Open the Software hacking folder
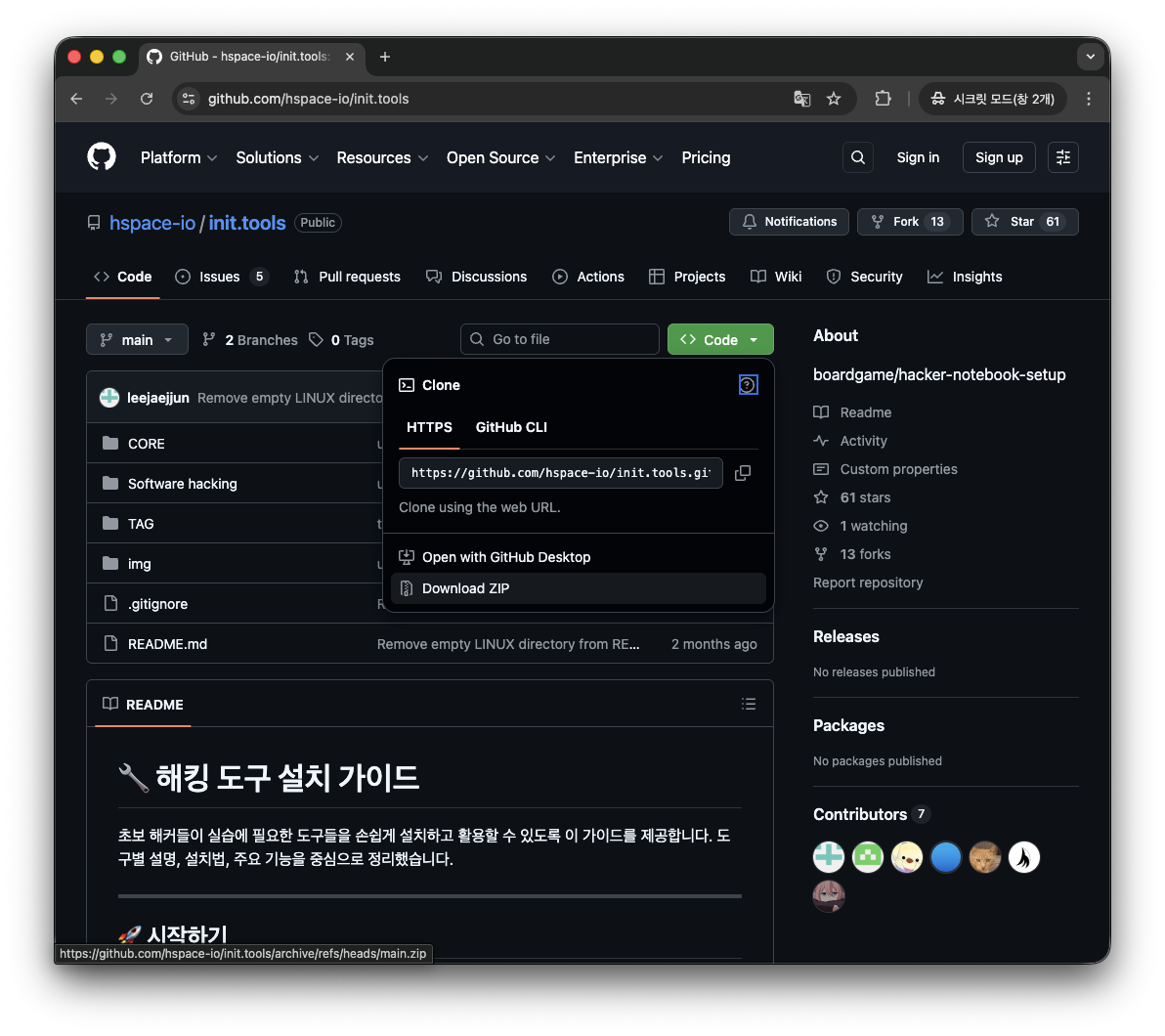1165x1036 pixels. click(x=182, y=484)
